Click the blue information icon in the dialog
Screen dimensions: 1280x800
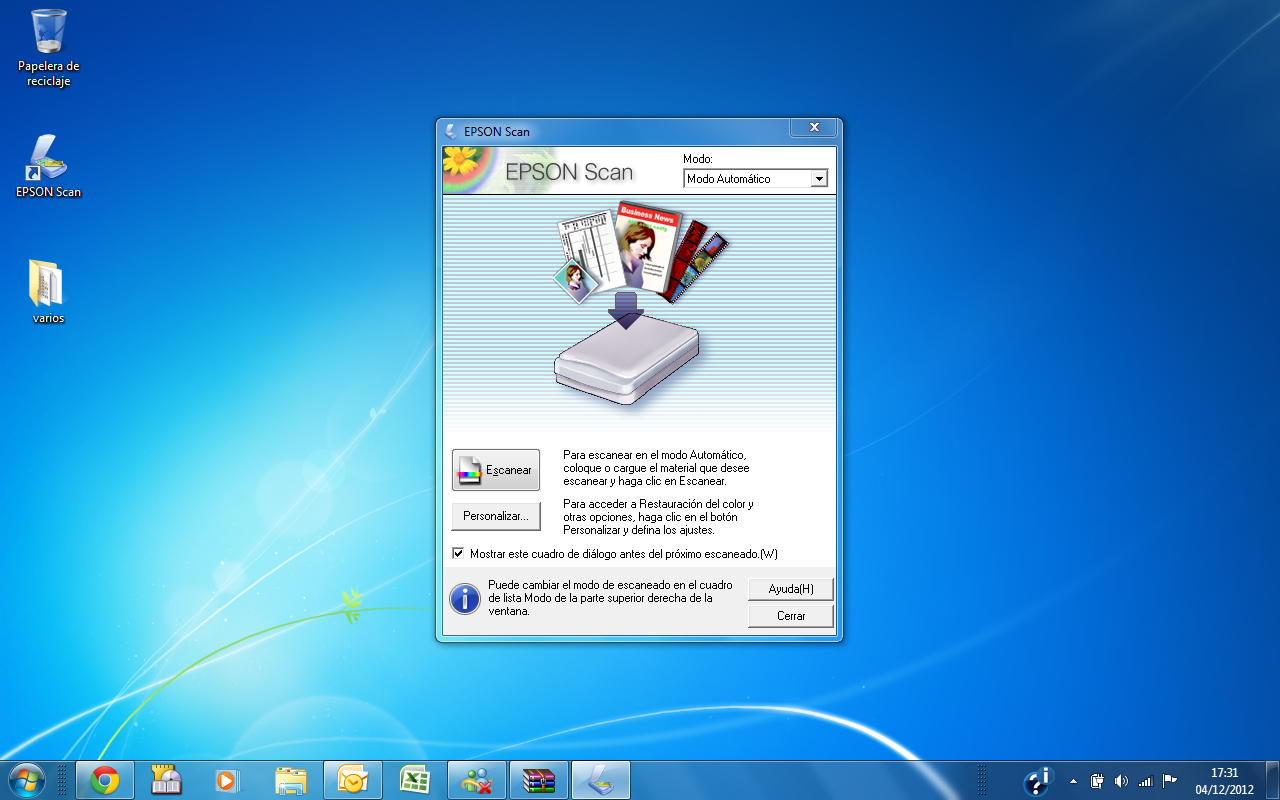[464, 598]
